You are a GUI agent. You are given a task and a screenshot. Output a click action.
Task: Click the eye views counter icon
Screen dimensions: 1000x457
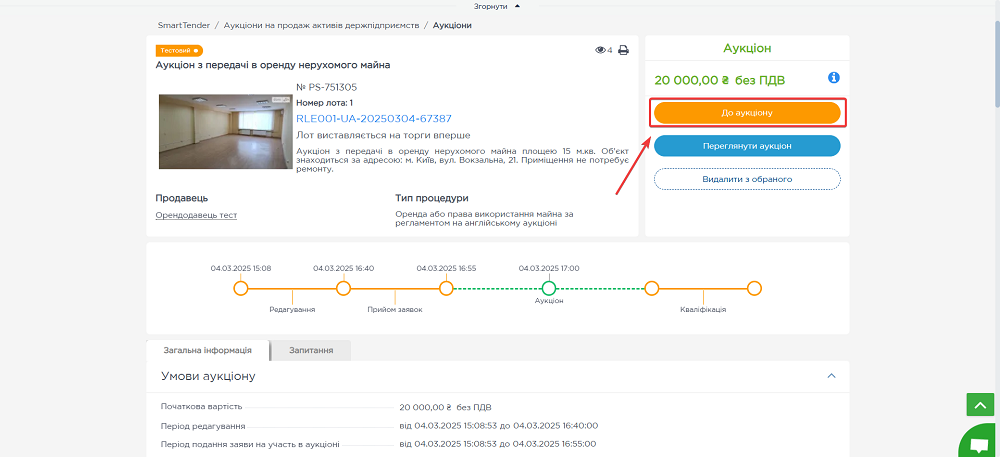[600, 50]
